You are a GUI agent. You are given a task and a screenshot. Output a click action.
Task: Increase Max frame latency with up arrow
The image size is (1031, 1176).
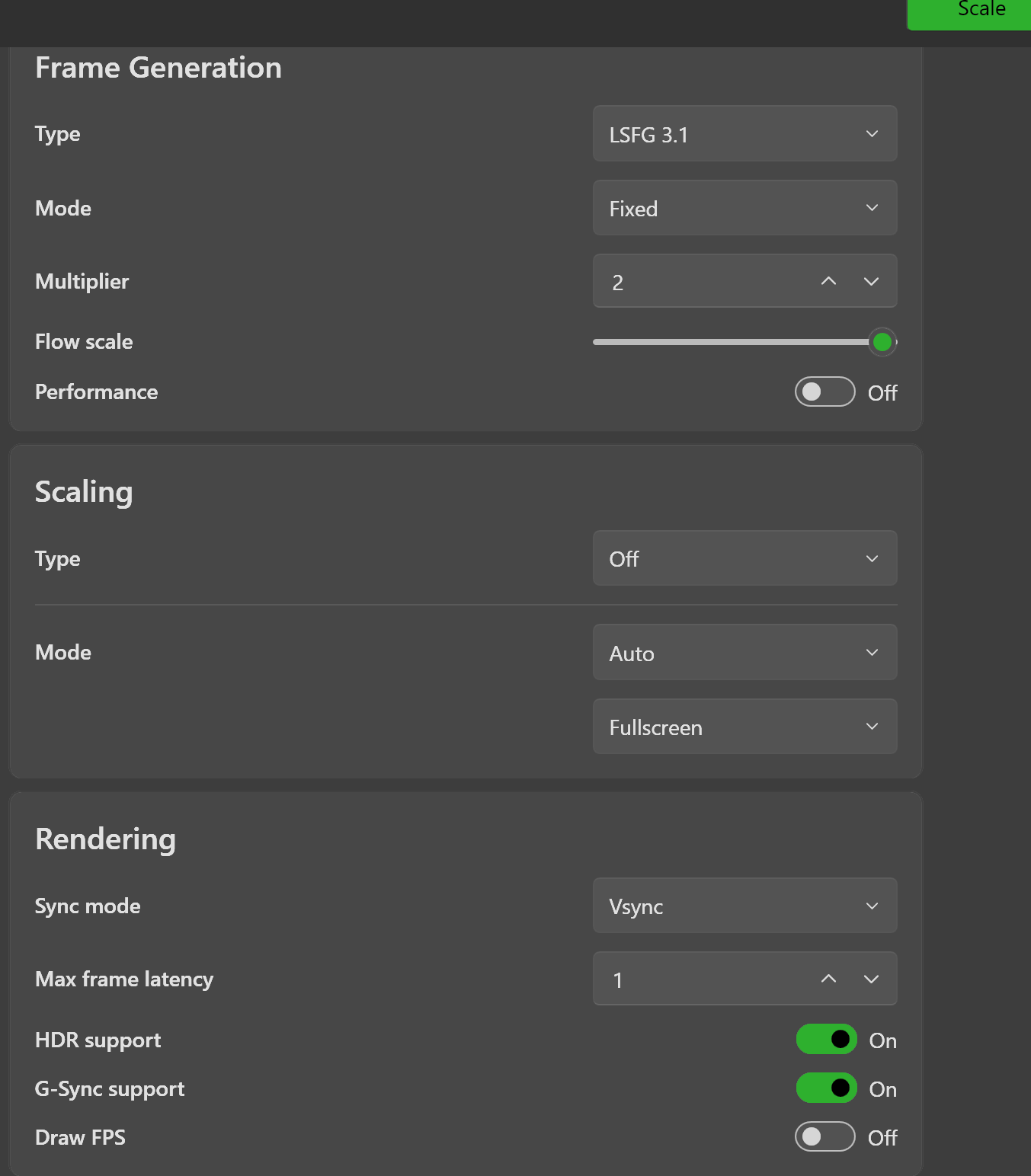(828, 979)
